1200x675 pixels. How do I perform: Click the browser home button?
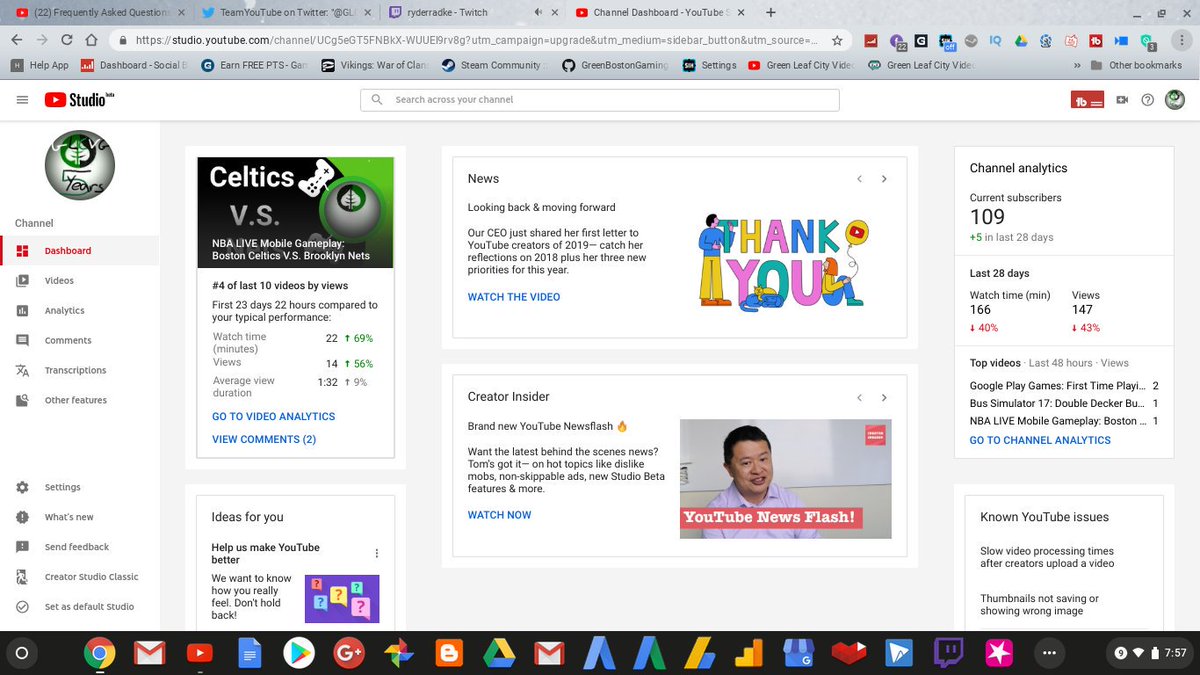tap(91, 41)
